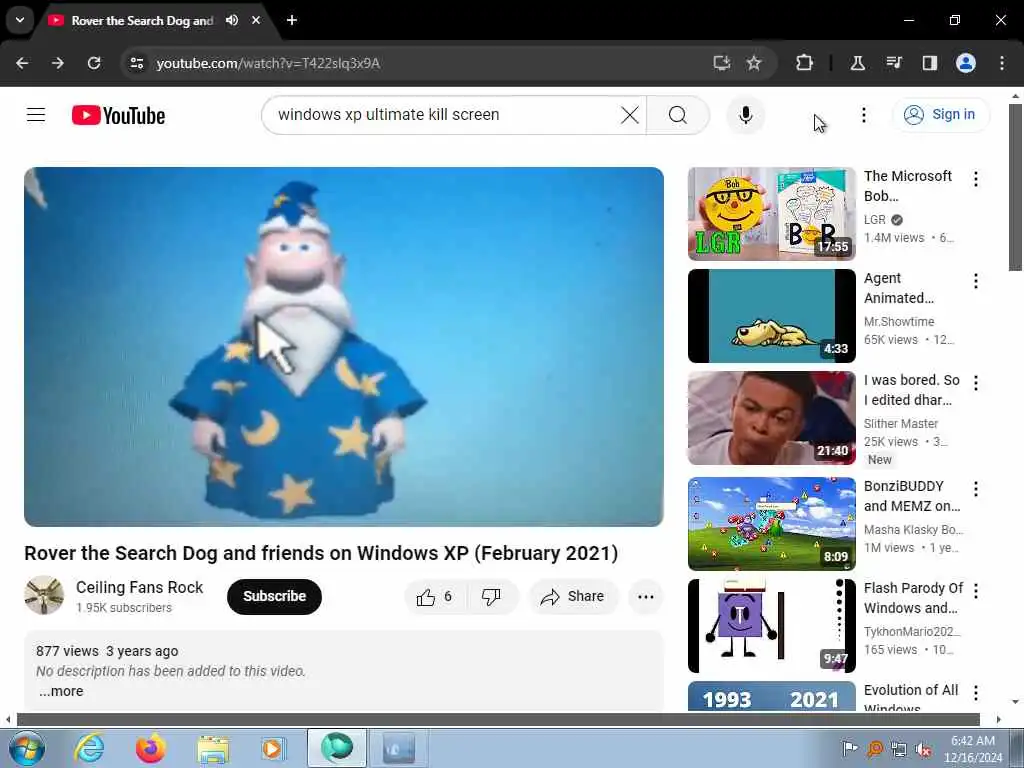Open Flash Parody Of Windows thumbnail

pos(771,626)
